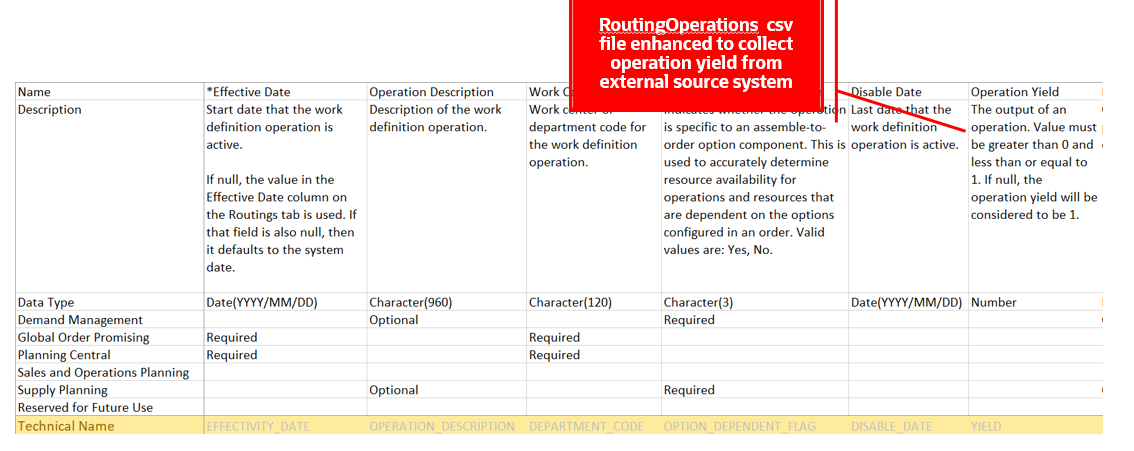This screenshot has height=451, width=1134.
Task: Click 'Required' under Work Center for Planning Central
Action: 594,355
